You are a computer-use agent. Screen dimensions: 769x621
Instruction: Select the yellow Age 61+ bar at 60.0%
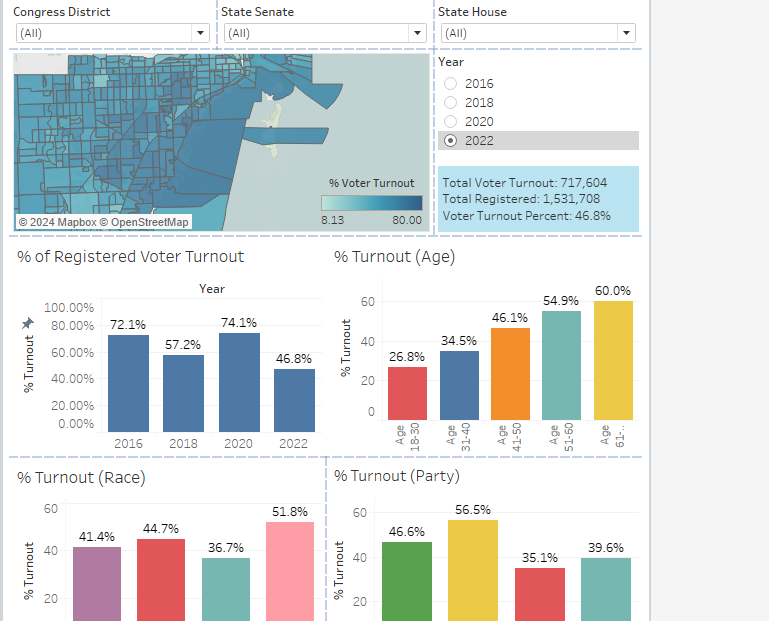click(x=613, y=360)
